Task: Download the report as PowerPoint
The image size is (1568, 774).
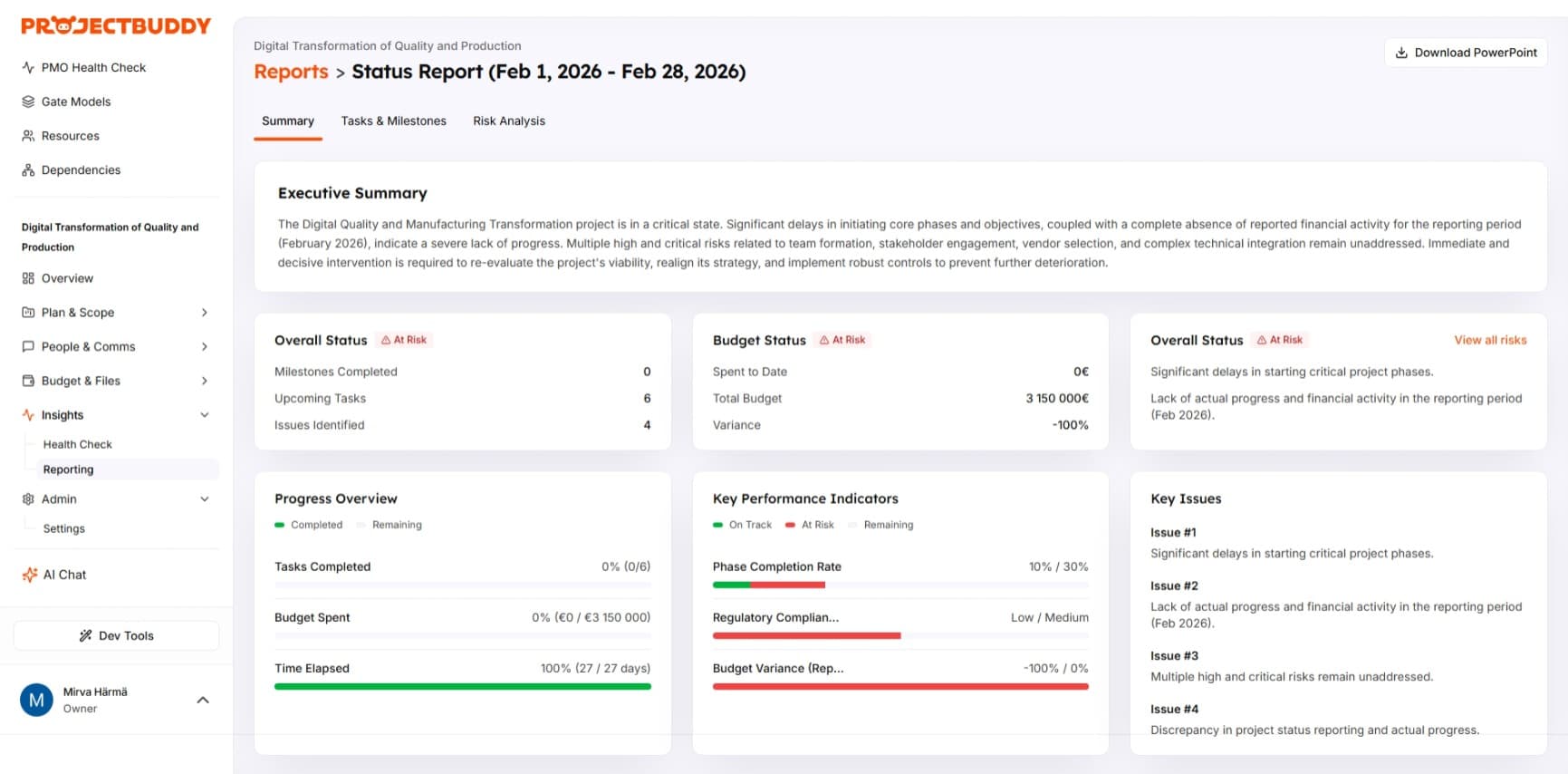Action: pos(1465,53)
